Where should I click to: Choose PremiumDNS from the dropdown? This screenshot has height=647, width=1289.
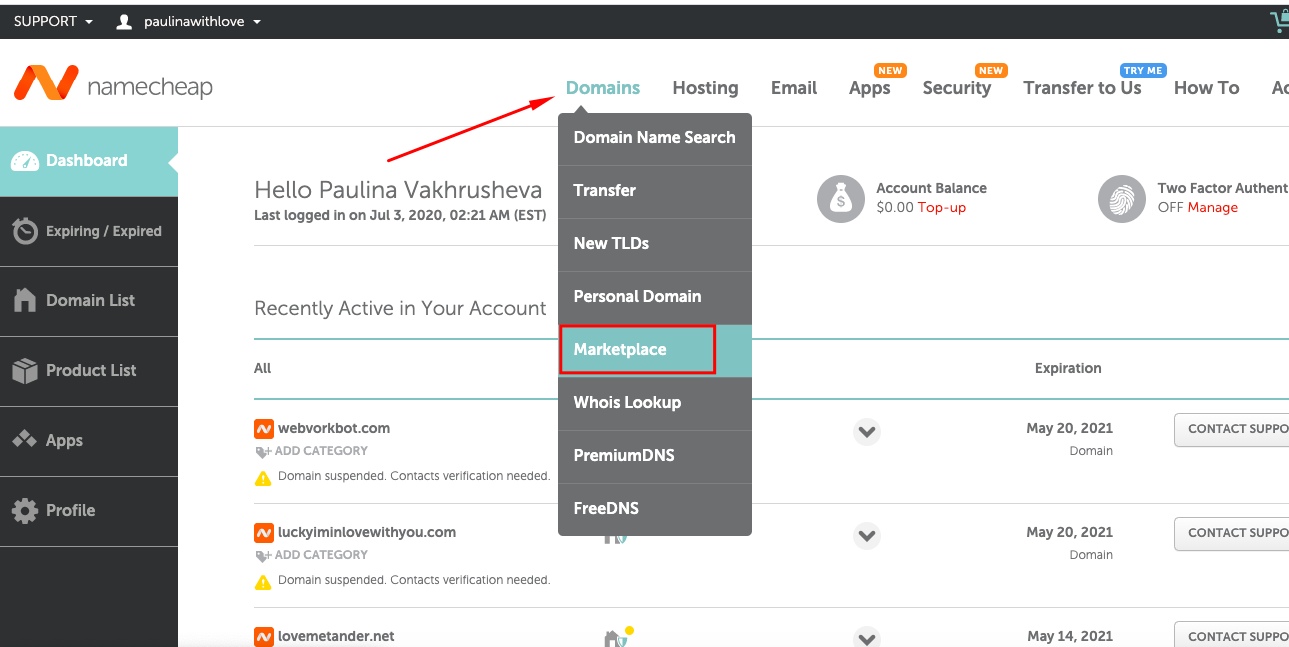[655, 456]
